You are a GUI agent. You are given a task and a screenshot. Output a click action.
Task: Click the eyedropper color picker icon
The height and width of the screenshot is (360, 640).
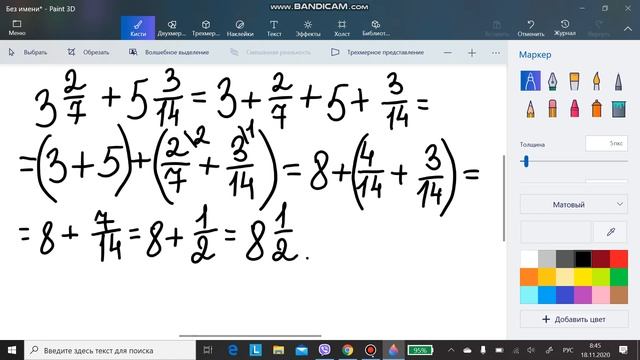tap(611, 232)
